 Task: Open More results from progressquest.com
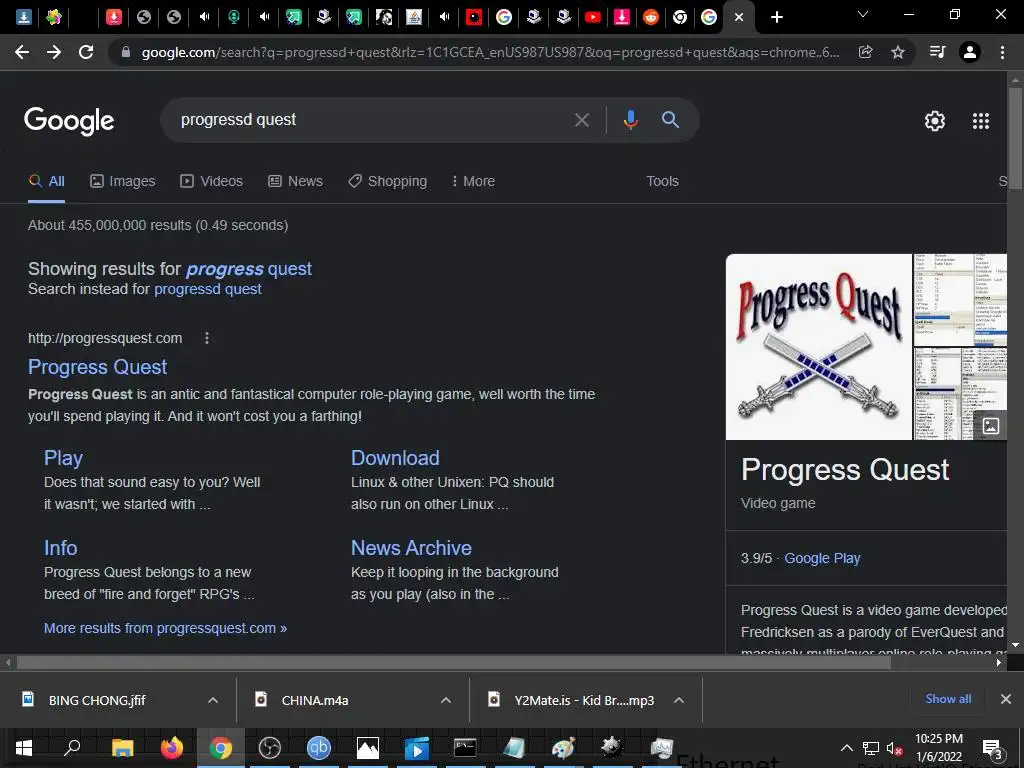coord(165,628)
